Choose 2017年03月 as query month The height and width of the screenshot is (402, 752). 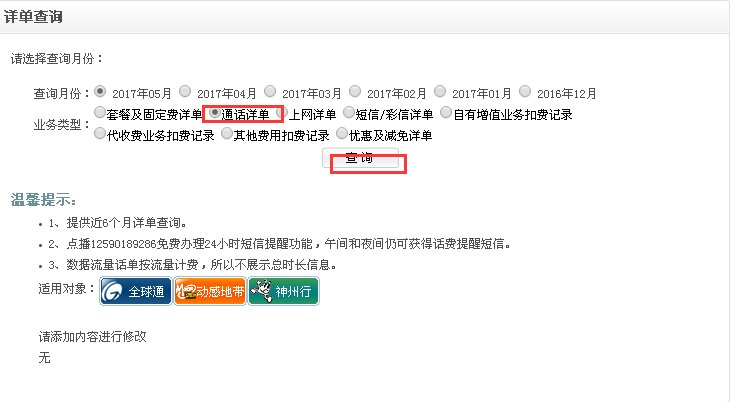tap(270, 91)
